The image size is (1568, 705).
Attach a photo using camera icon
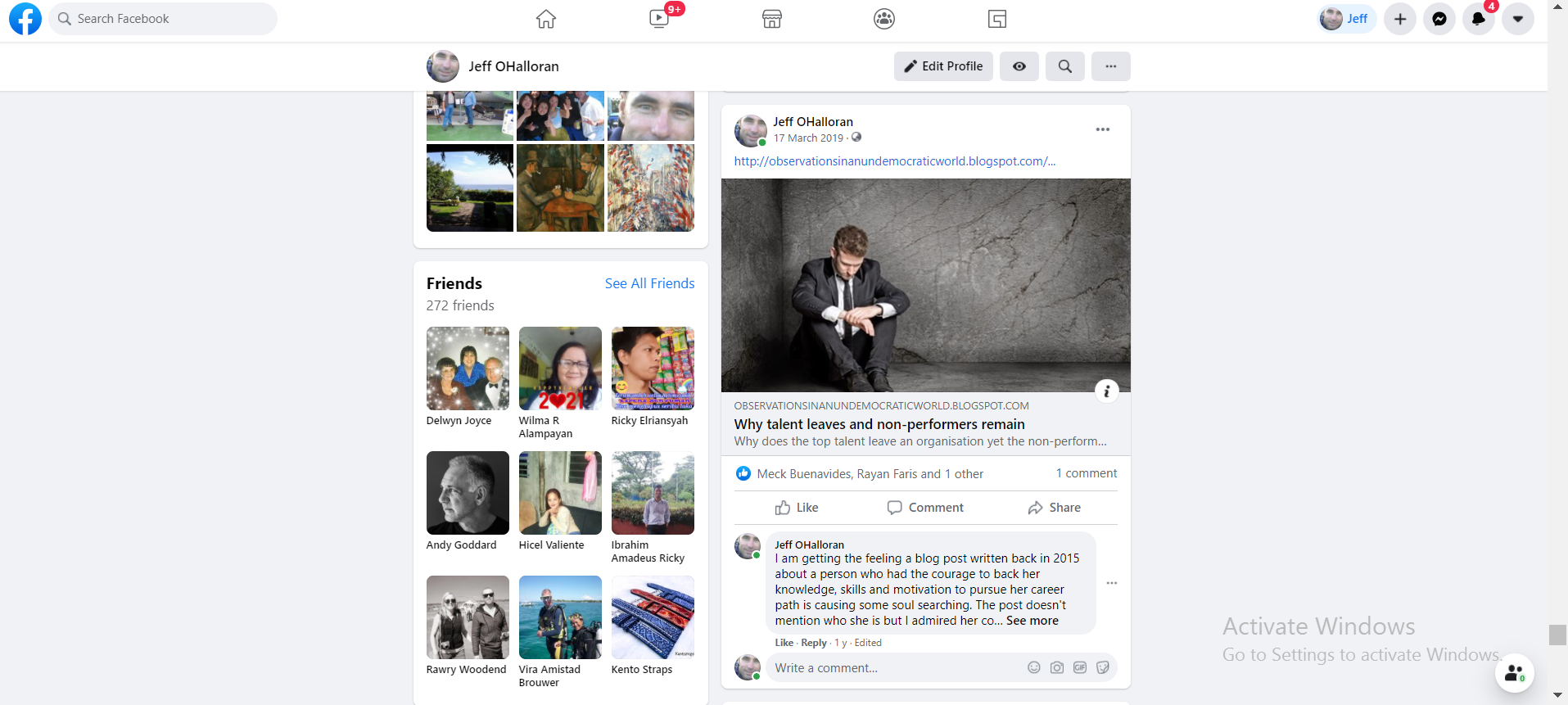[x=1057, y=667]
